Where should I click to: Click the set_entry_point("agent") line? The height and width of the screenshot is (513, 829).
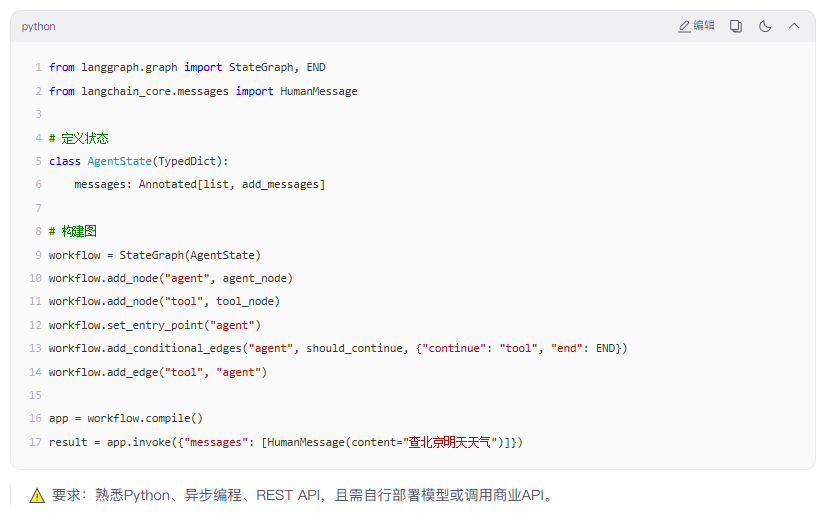click(x=155, y=325)
